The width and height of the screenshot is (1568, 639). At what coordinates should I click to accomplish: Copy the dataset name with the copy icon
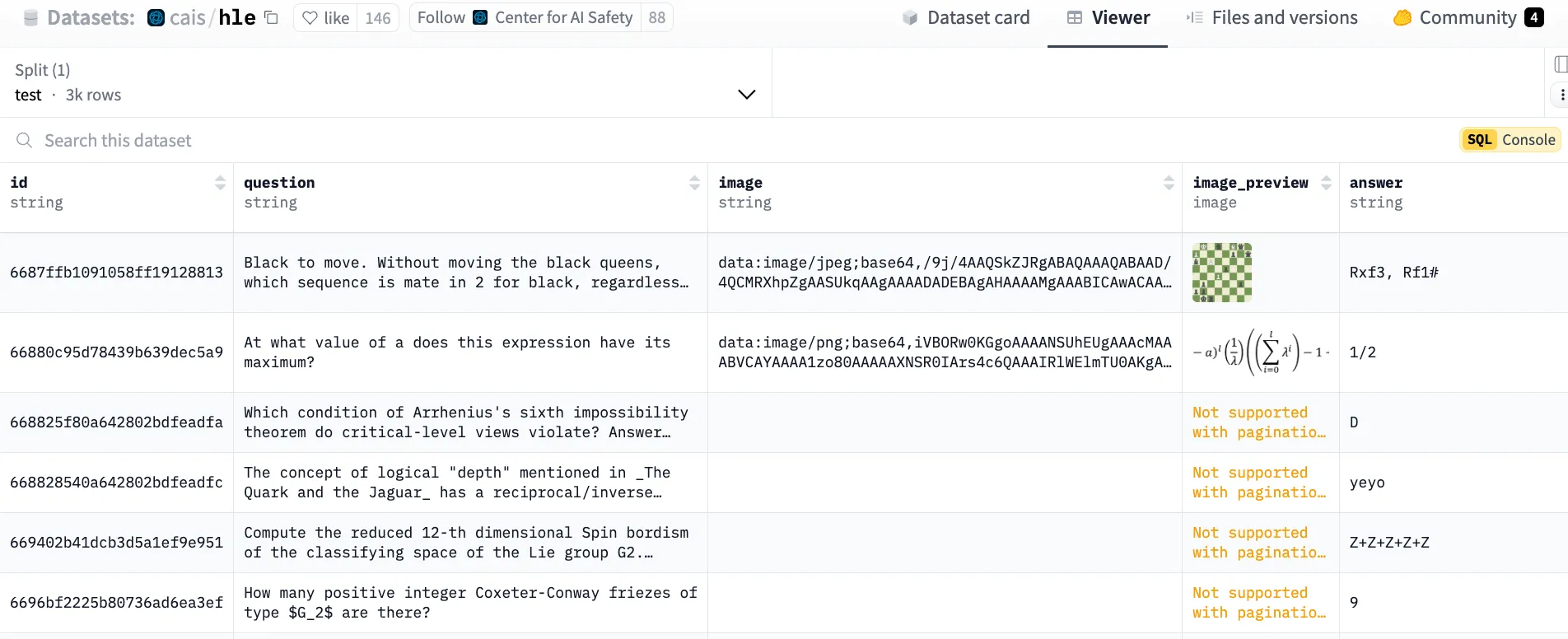(271, 17)
